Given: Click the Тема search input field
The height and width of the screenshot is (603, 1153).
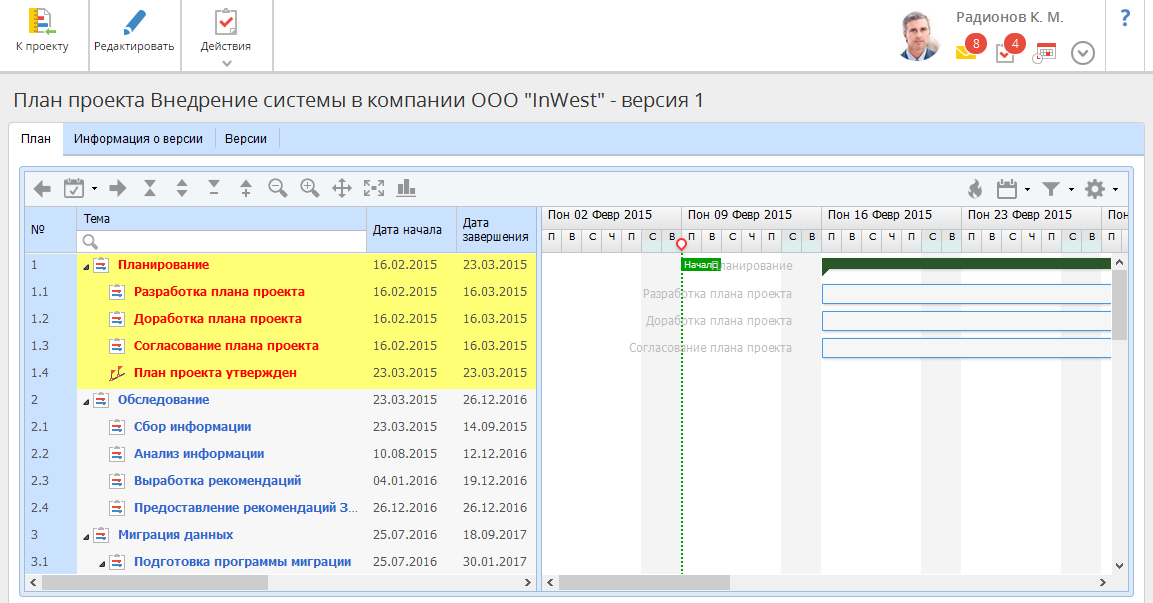Looking at the screenshot, I should click(x=230, y=241).
